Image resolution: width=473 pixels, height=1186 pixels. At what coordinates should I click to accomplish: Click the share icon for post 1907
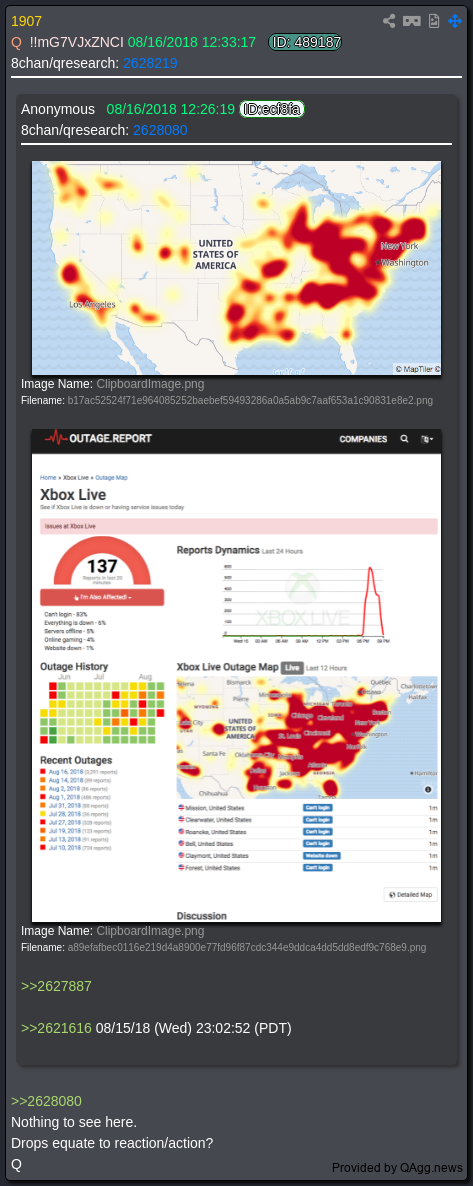[x=389, y=21]
